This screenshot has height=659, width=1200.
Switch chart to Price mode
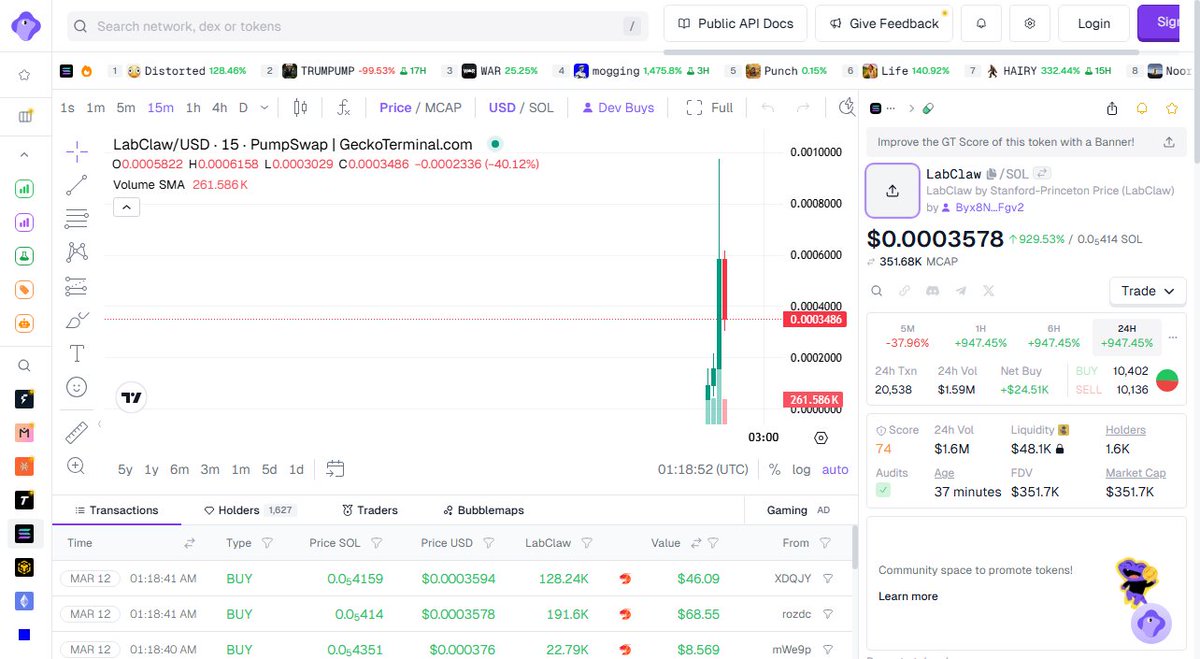click(395, 107)
